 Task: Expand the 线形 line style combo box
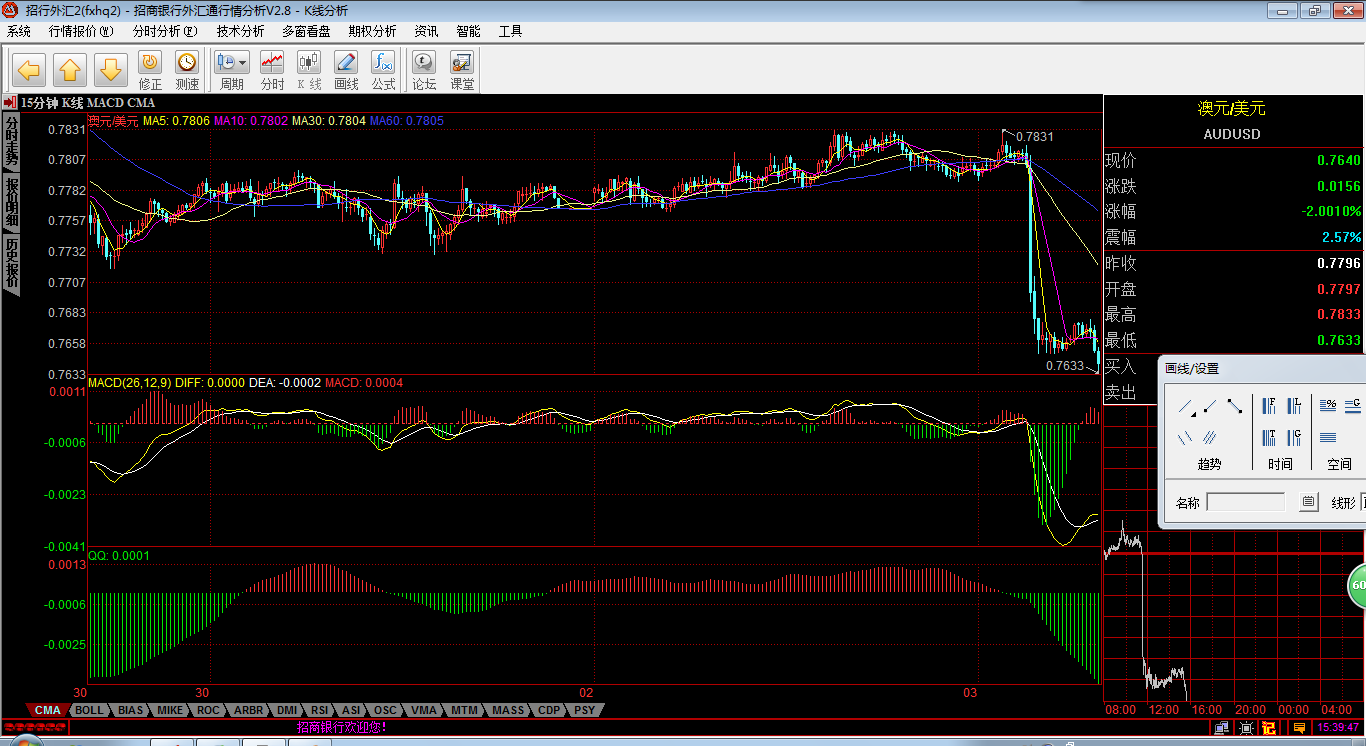[1362, 502]
